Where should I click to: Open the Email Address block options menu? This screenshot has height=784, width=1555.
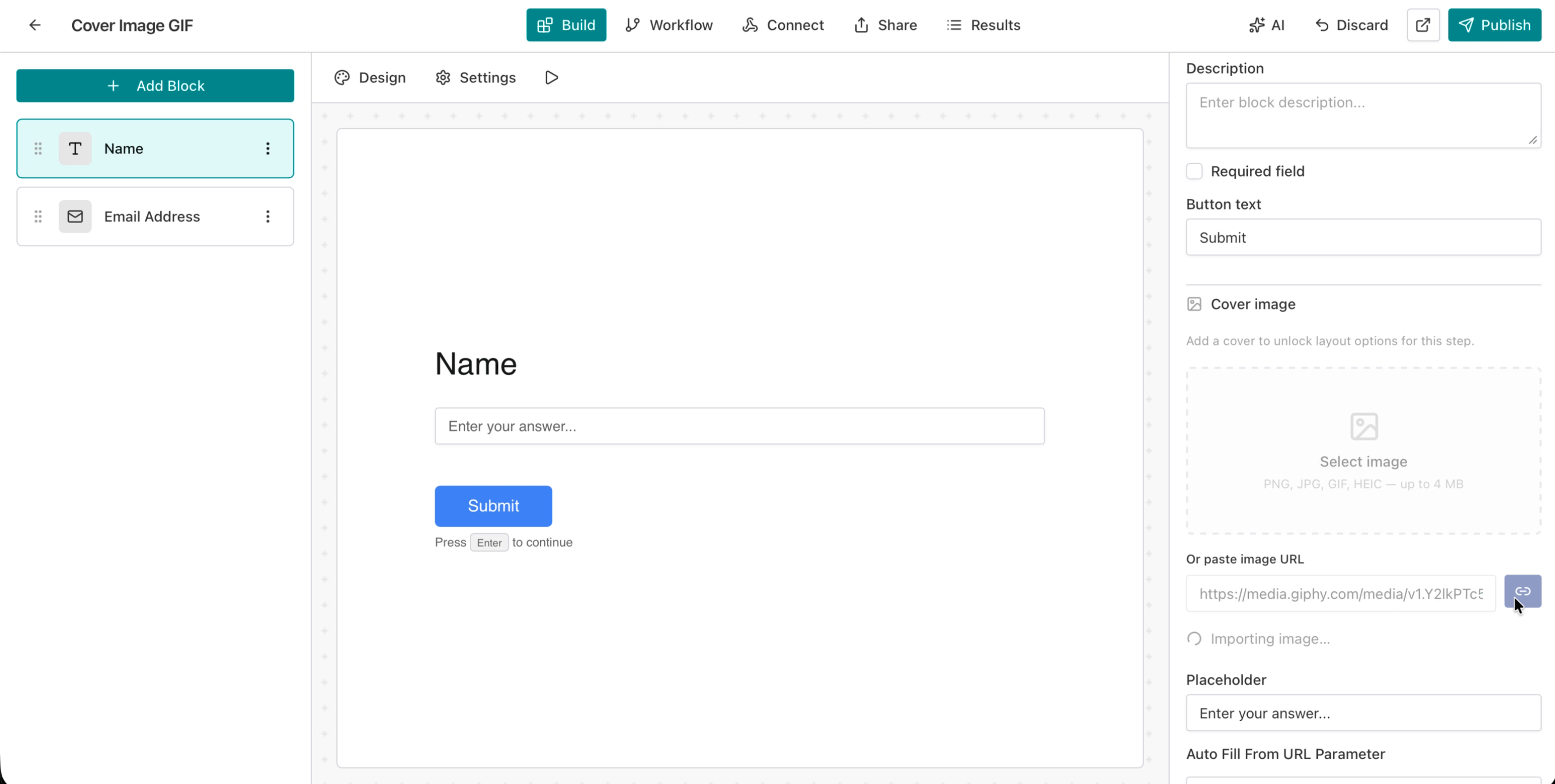[268, 216]
